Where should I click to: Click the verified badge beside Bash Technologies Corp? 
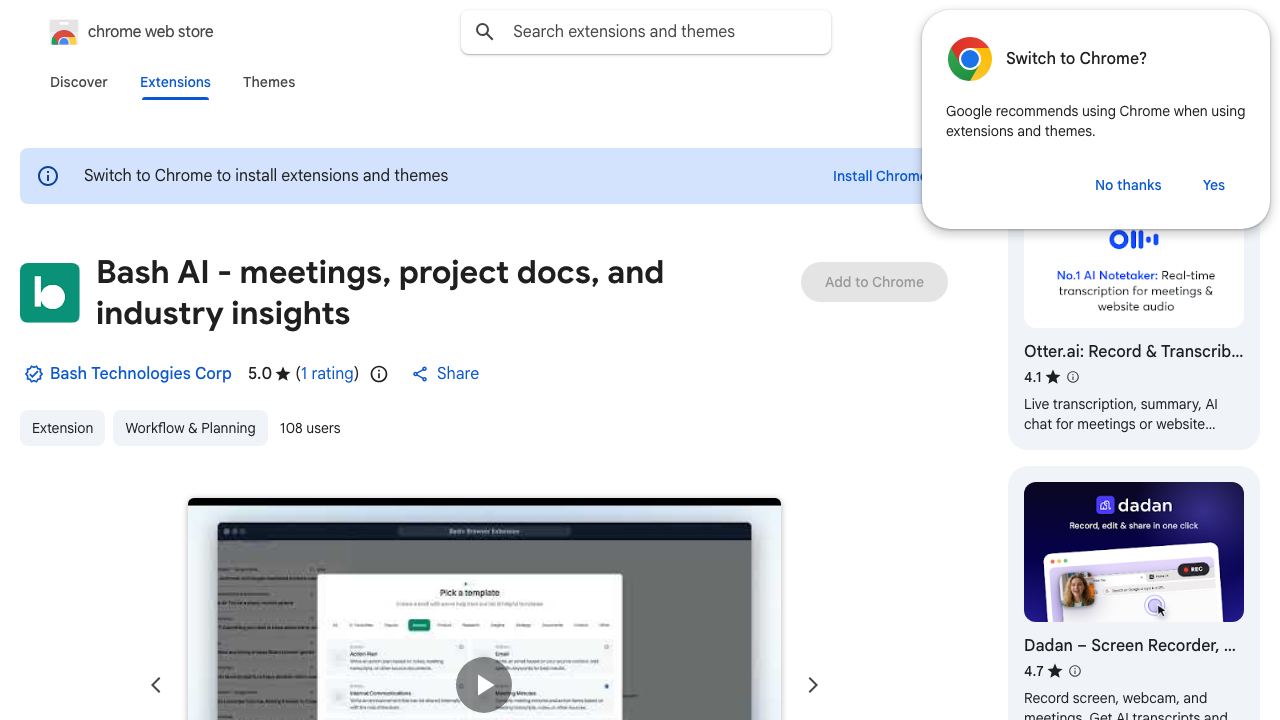[34, 374]
